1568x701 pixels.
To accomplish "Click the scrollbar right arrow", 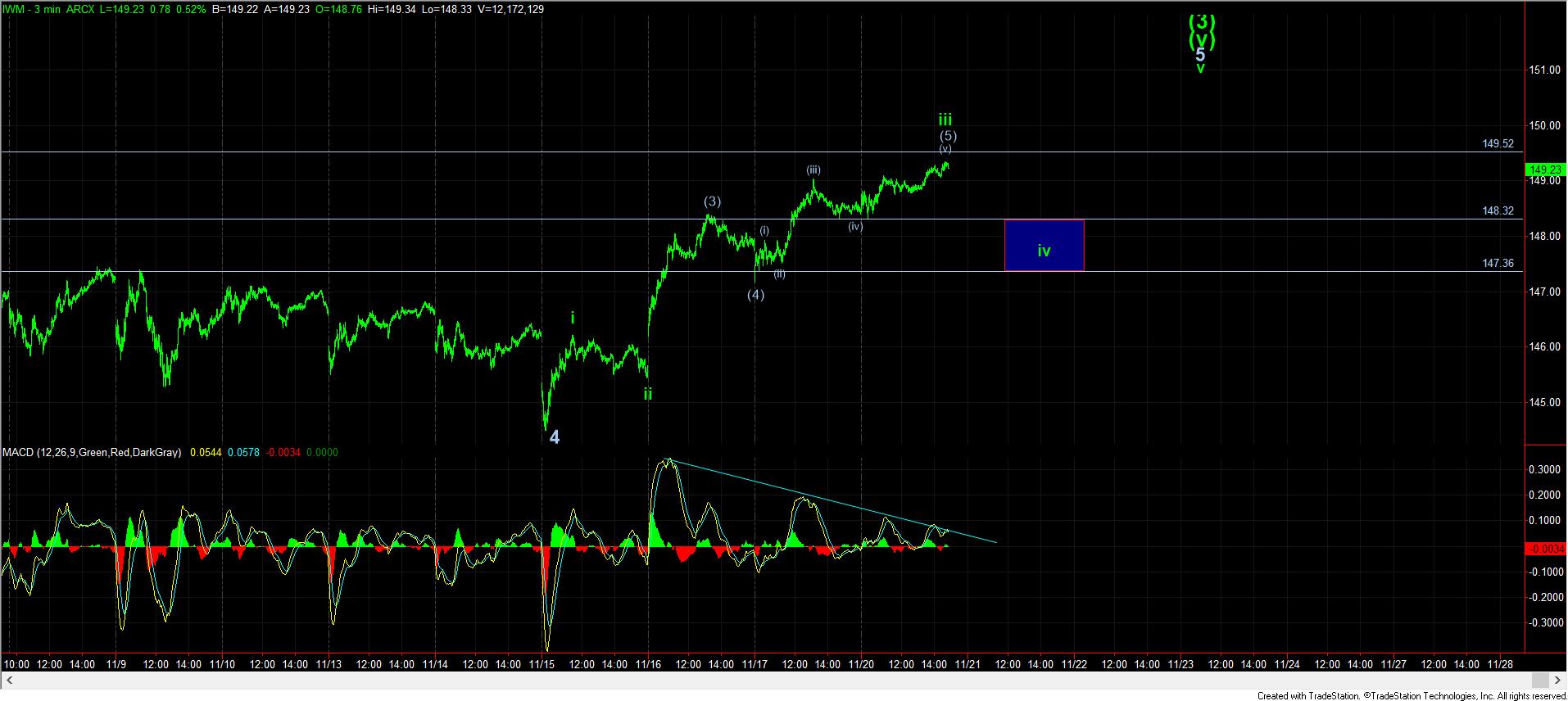I will click(1557, 681).
